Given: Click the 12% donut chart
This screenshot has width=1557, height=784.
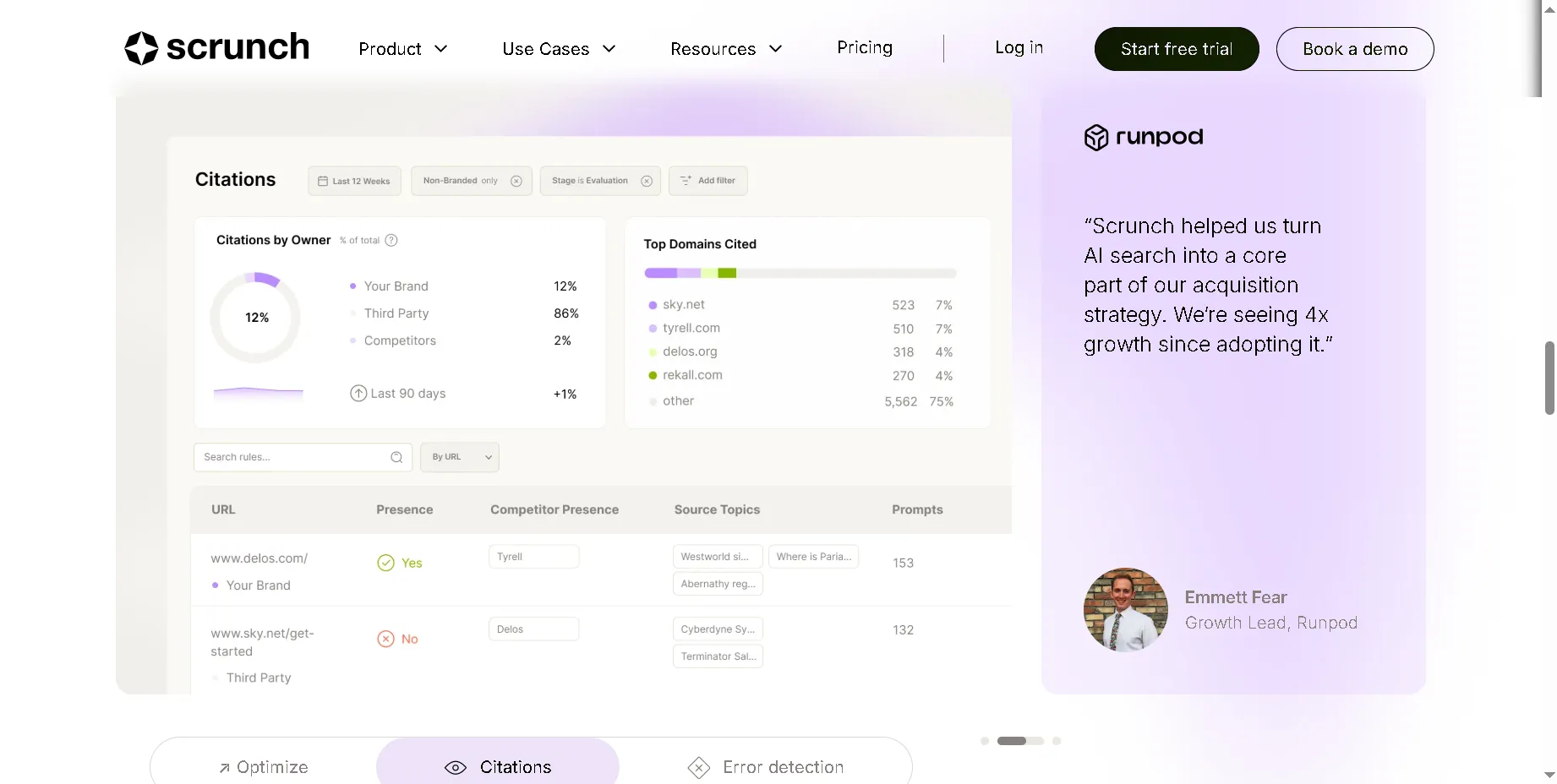Looking at the screenshot, I should 255,318.
